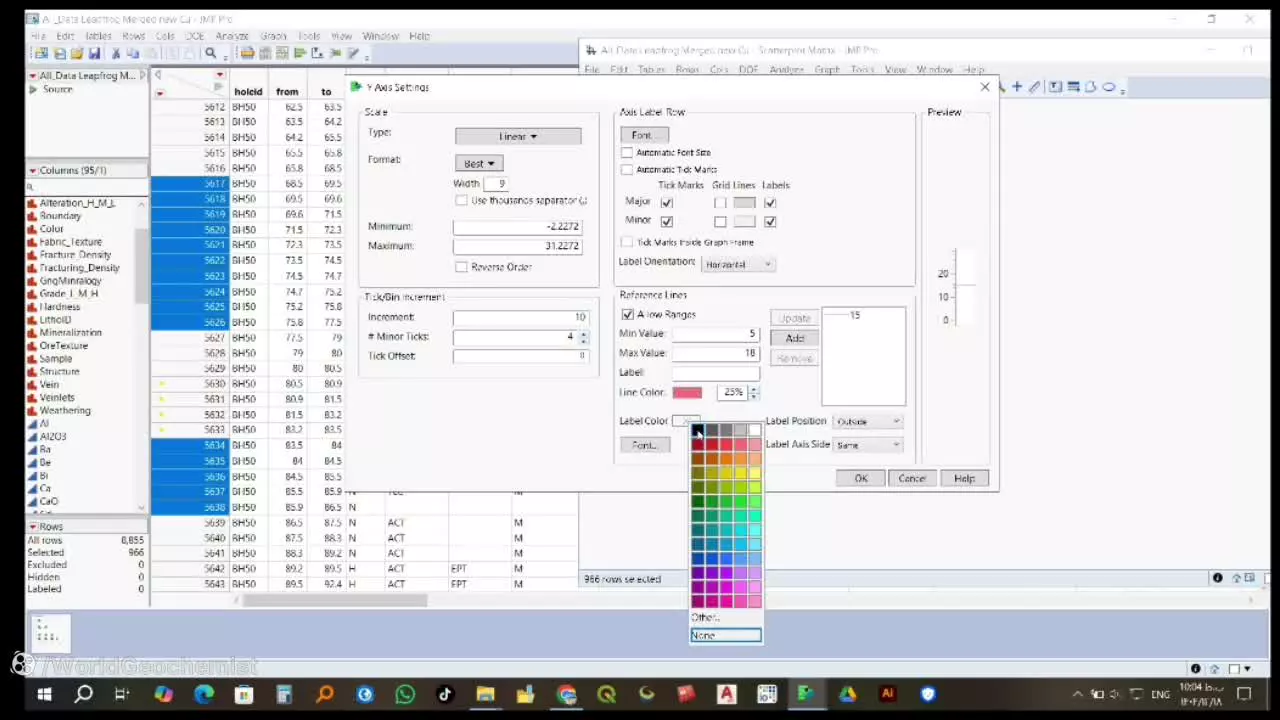This screenshot has width=1280, height=720.
Task: Open Label Orientation Horizontal dropdown
Action: pos(738,264)
